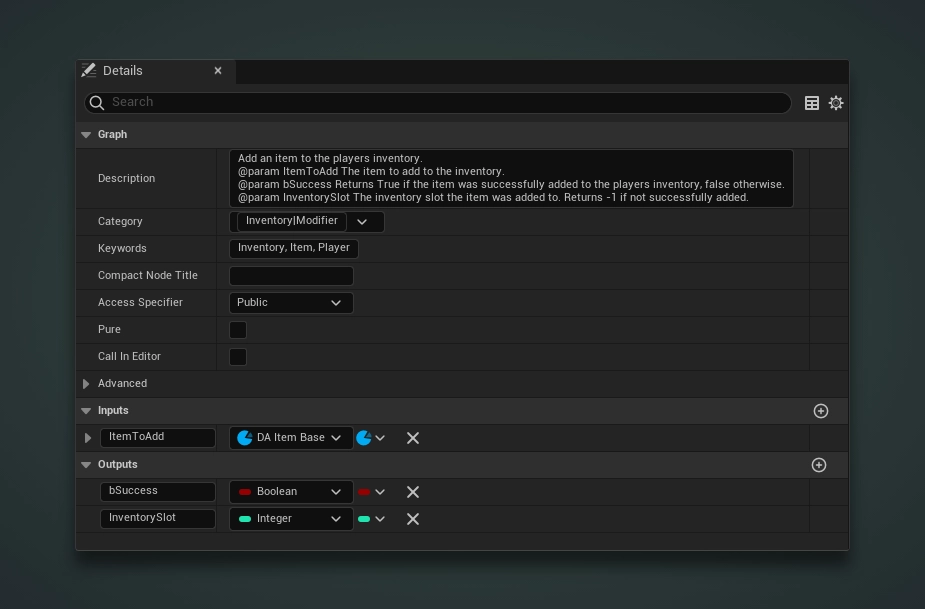
Task: Expand the Advanced section
Action: tap(86, 384)
